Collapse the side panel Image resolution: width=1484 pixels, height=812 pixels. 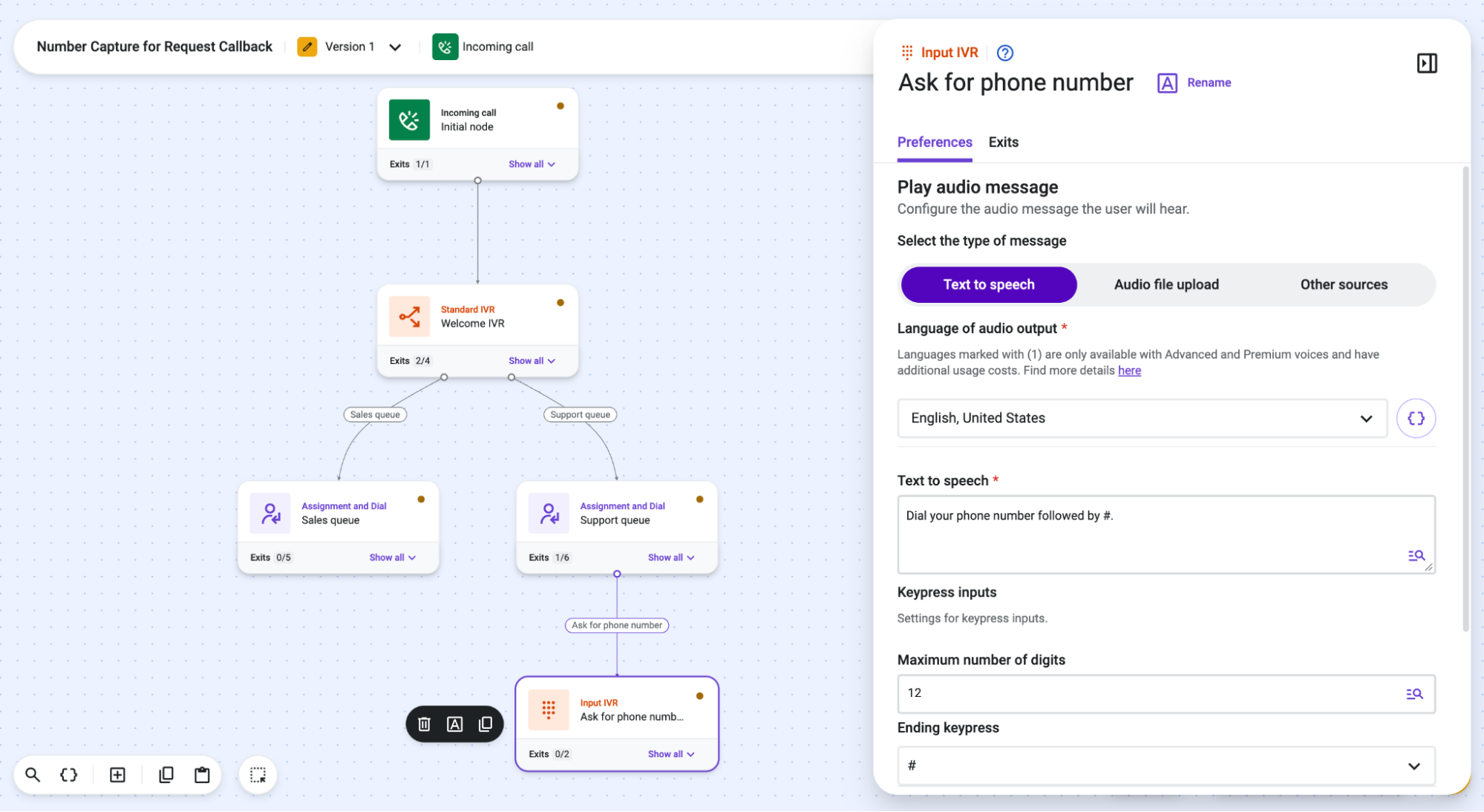tap(1426, 63)
